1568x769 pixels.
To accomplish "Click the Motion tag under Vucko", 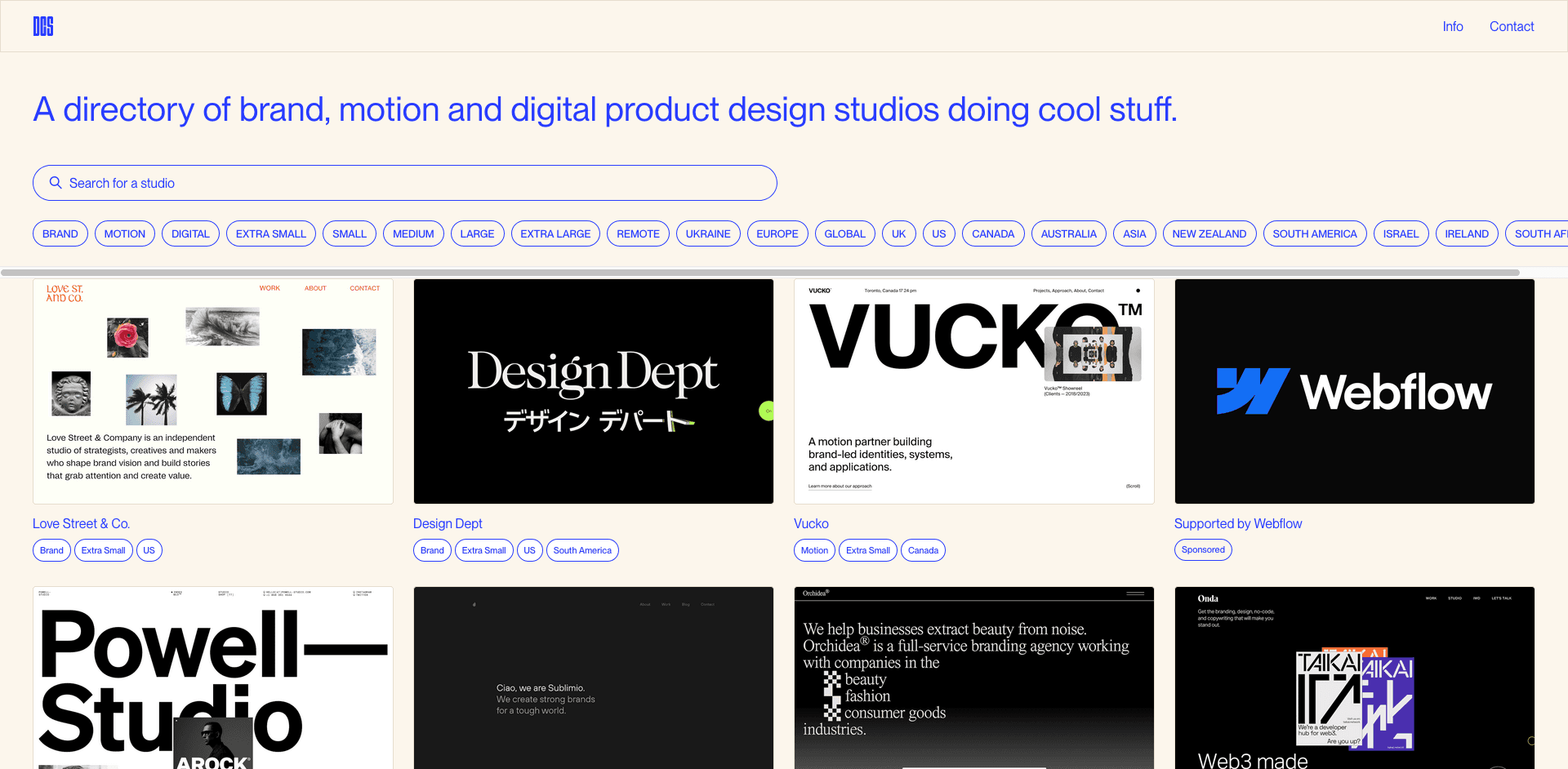I will click(814, 550).
